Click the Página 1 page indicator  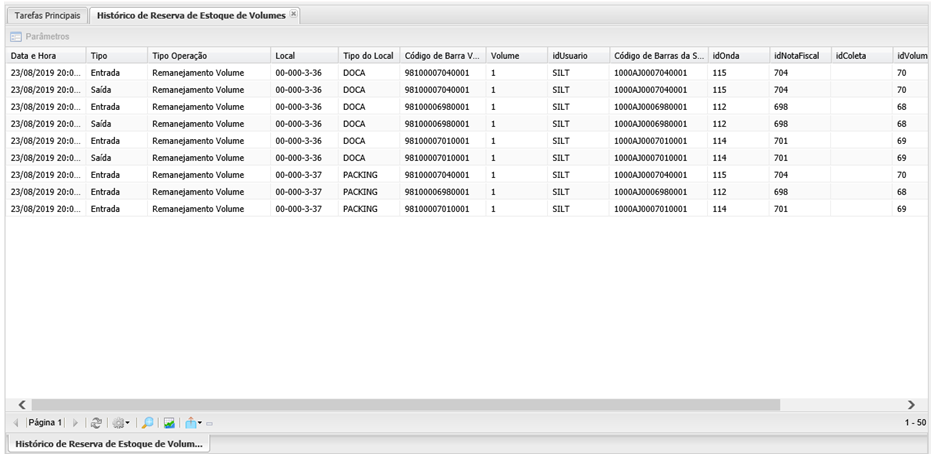(x=45, y=423)
